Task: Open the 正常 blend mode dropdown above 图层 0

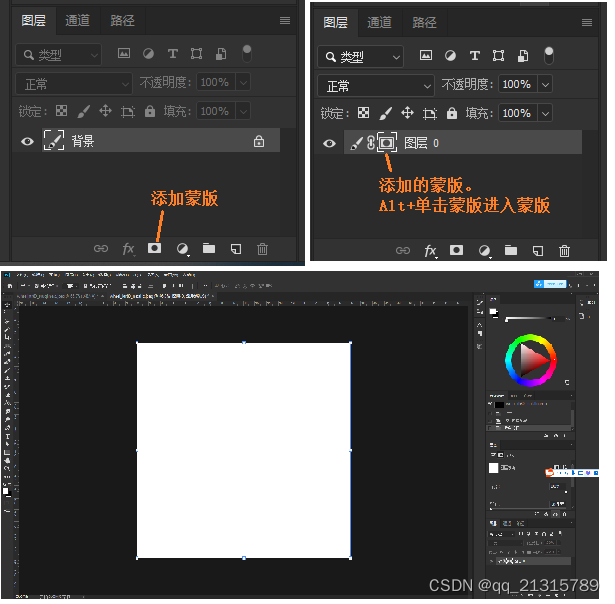Action: click(x=376, y=86)
